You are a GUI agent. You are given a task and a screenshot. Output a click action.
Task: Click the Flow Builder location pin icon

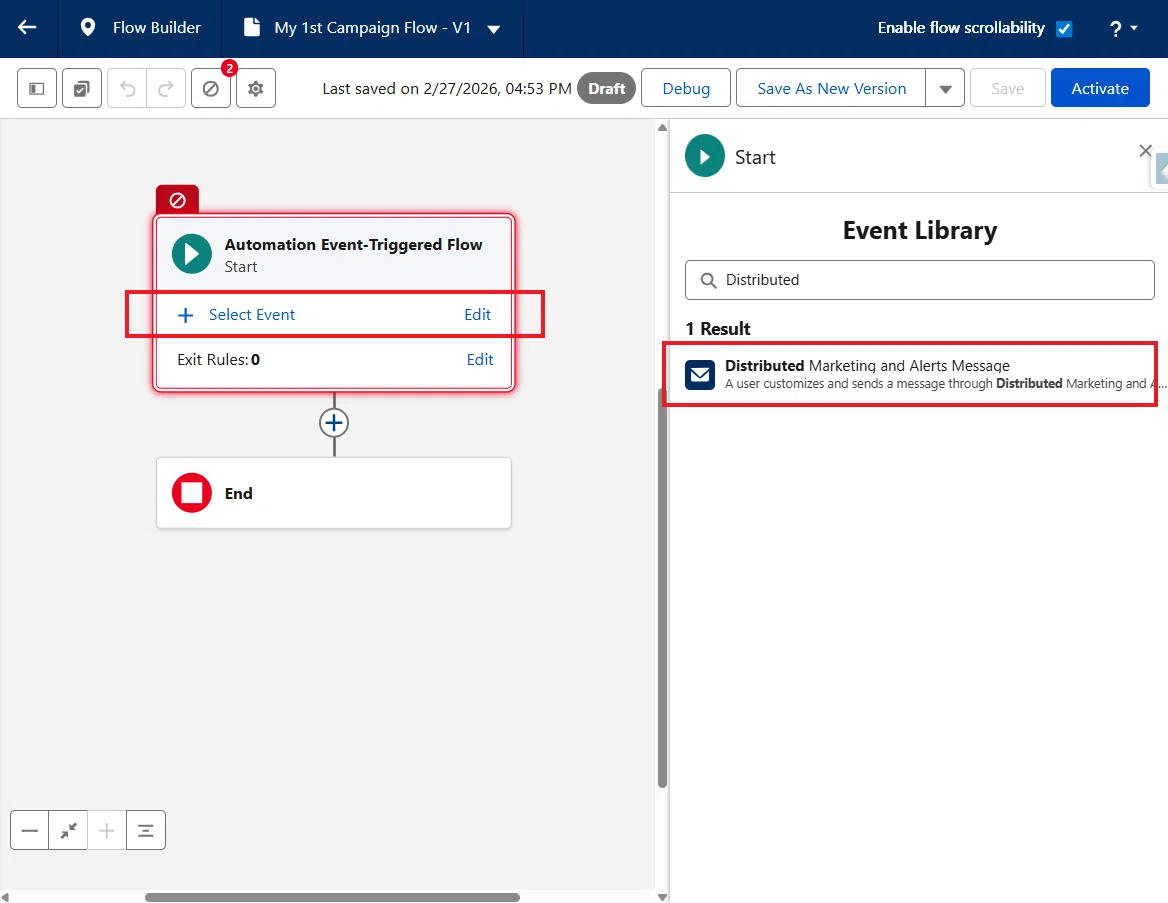[88, 28]
